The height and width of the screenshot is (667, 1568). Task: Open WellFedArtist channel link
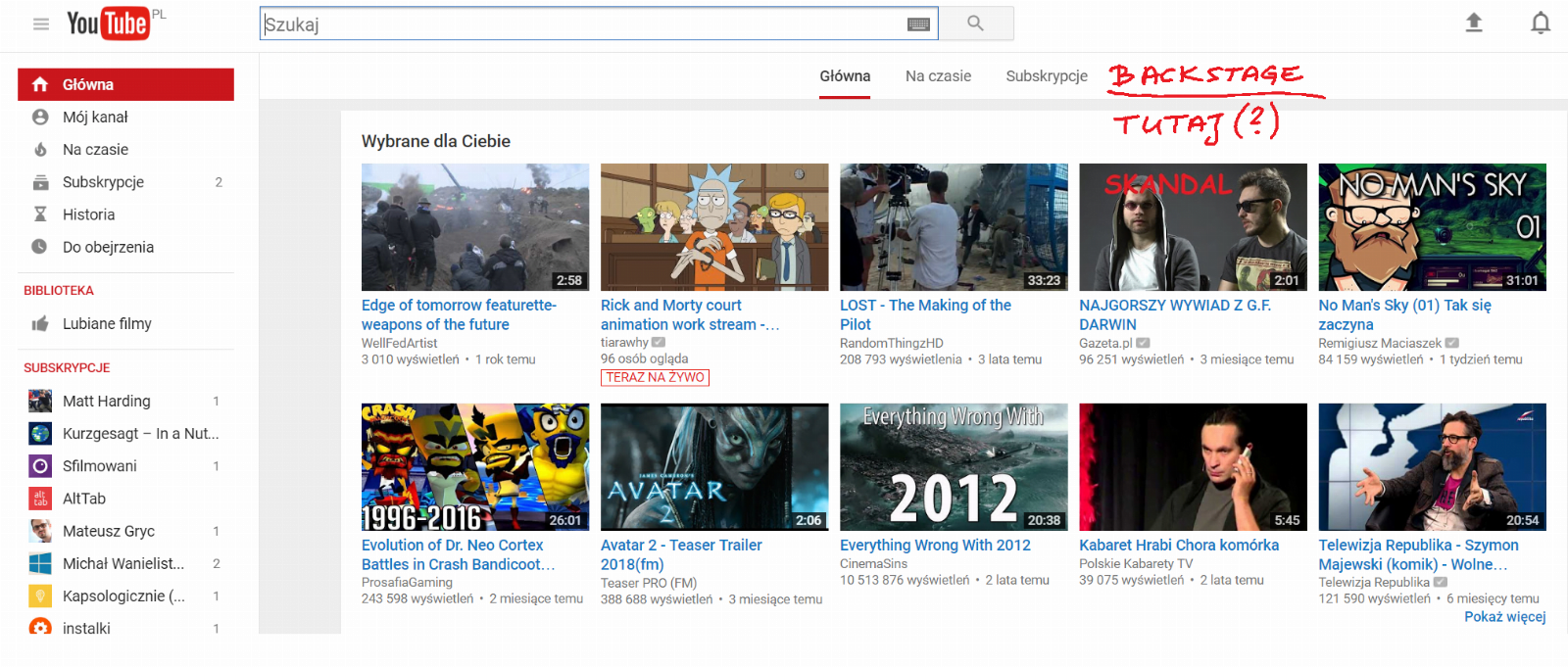click(399, 343)
